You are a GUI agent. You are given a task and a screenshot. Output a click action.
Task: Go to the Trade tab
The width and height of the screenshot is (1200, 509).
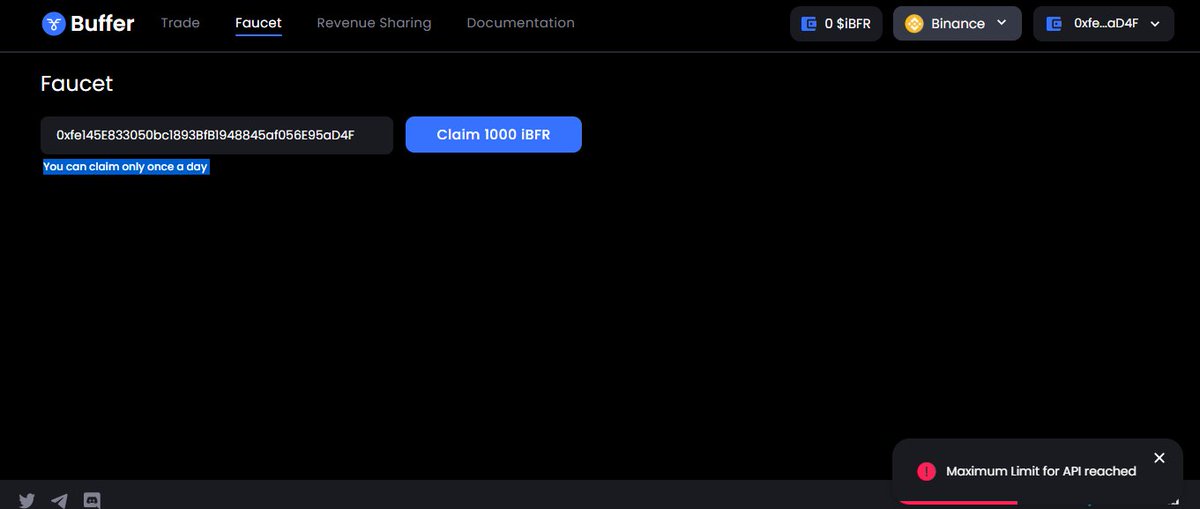click(180, 22)
